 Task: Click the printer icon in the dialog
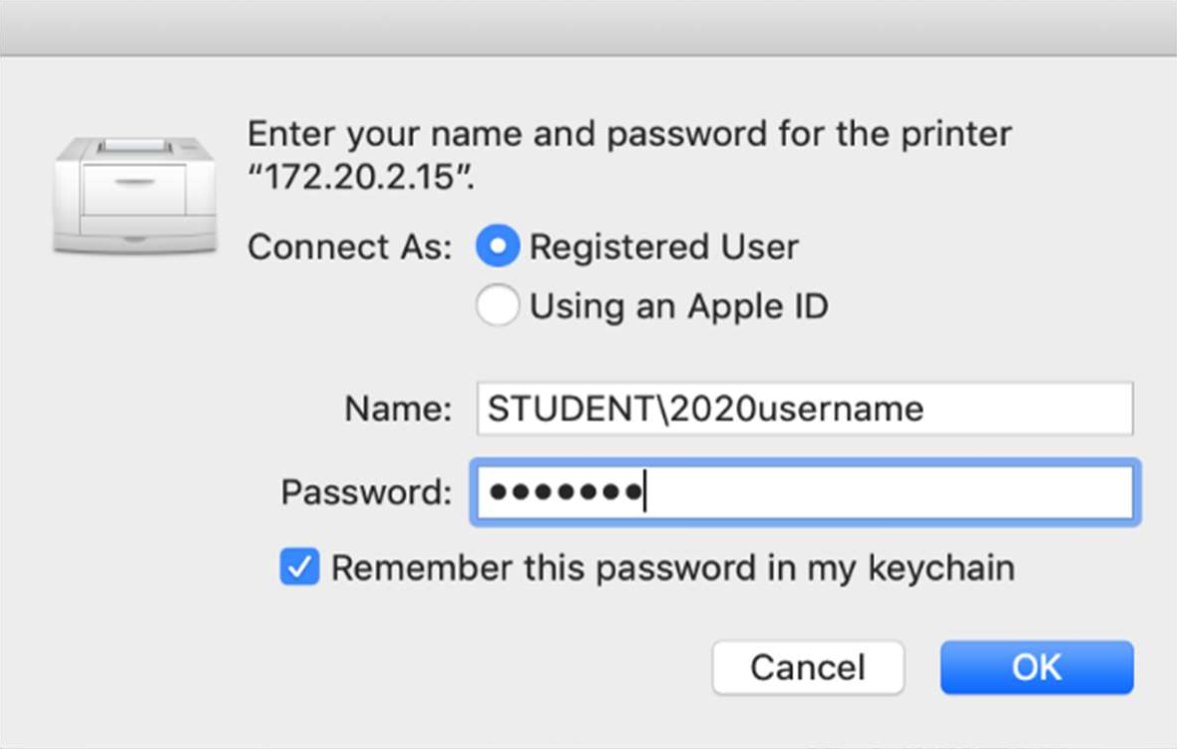pos(136,195)
